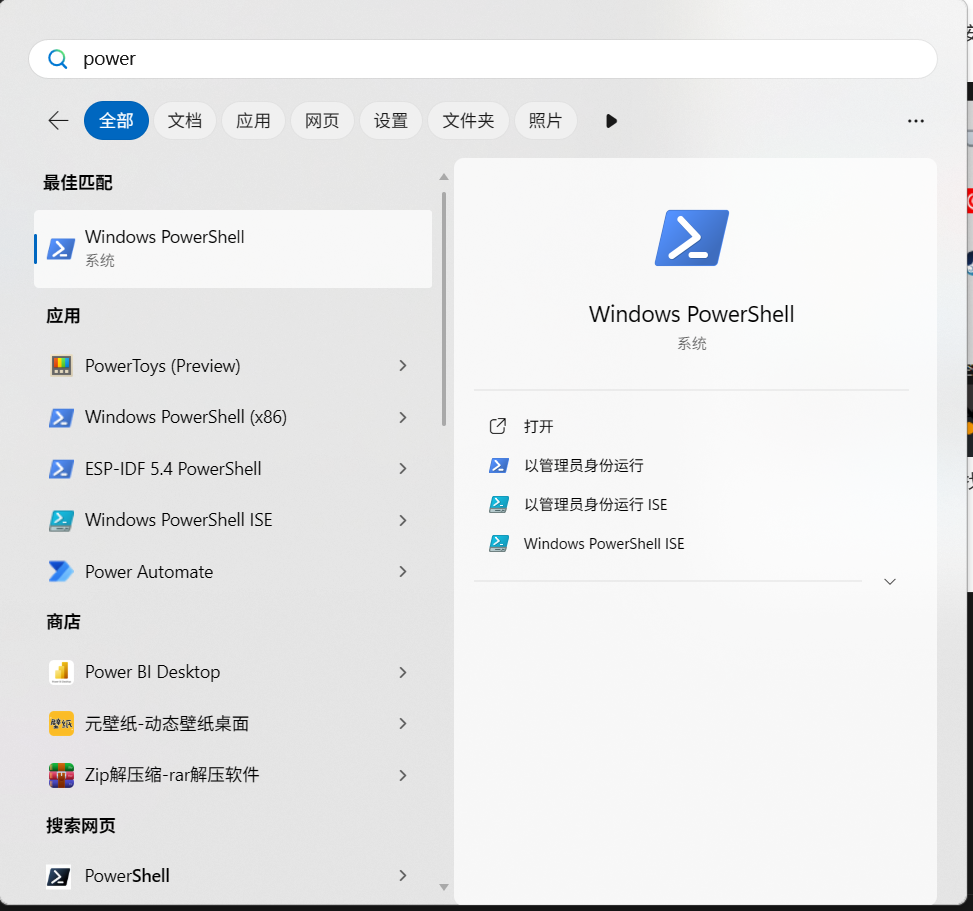This screenshot has width=973, height=911.
Task: Run PowerShell with 以管理员身份运行
Action: pyautogui.click(x=584, y=465)
